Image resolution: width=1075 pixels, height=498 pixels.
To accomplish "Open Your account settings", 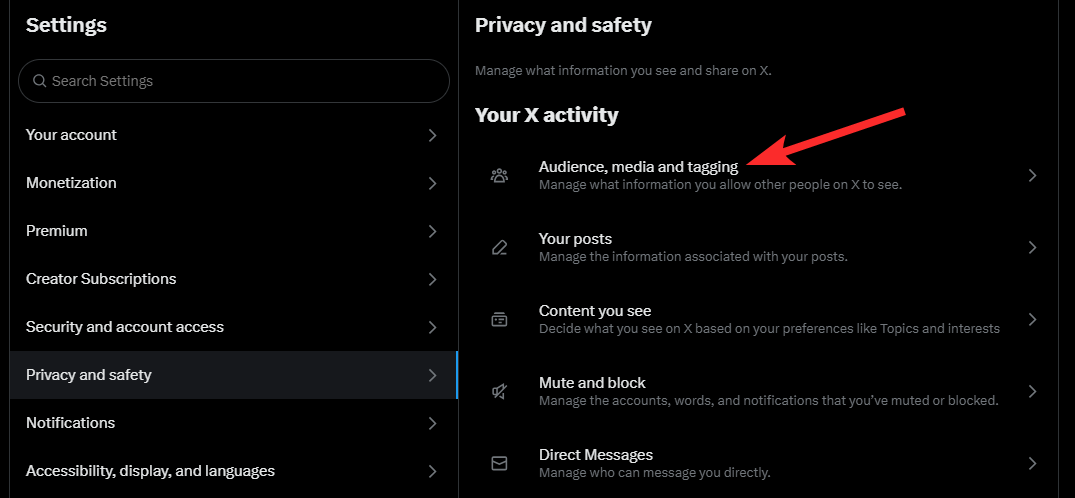I will [72, 135].
